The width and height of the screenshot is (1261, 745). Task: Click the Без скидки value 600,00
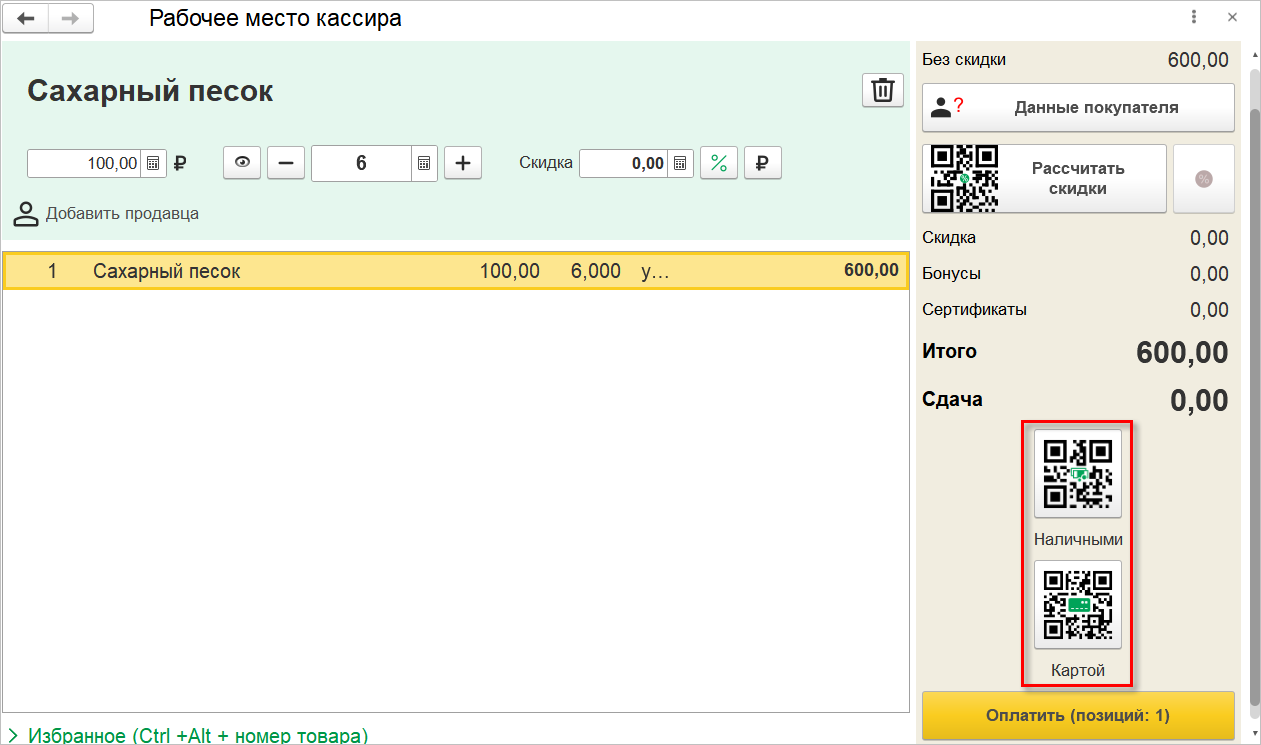coord(1198,60)
